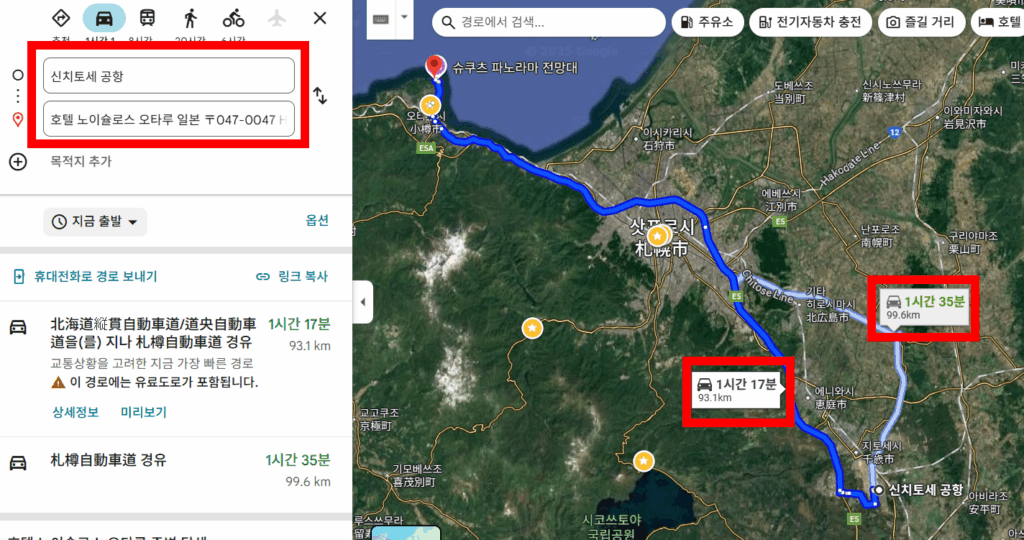This screenshot has width=1024, height=540.
Task: Swap origin and destination arrows
Action: pos(320,96)
